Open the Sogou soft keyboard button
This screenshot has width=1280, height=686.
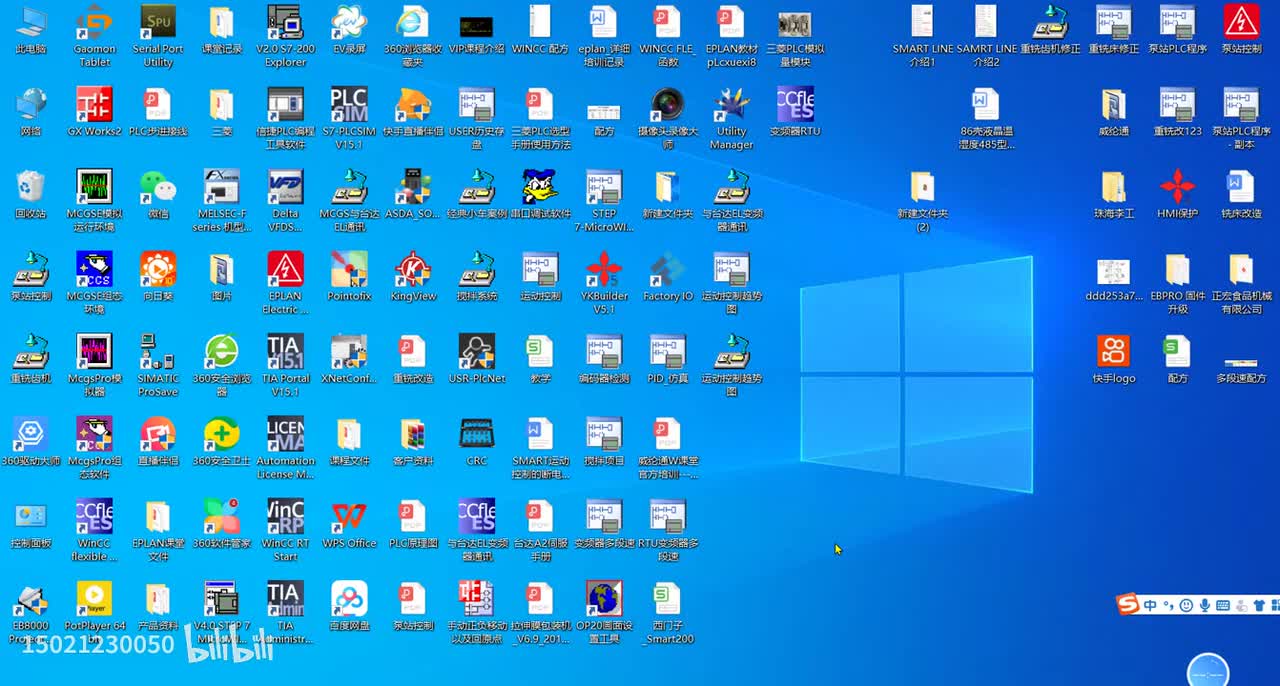click(1223, 605)
